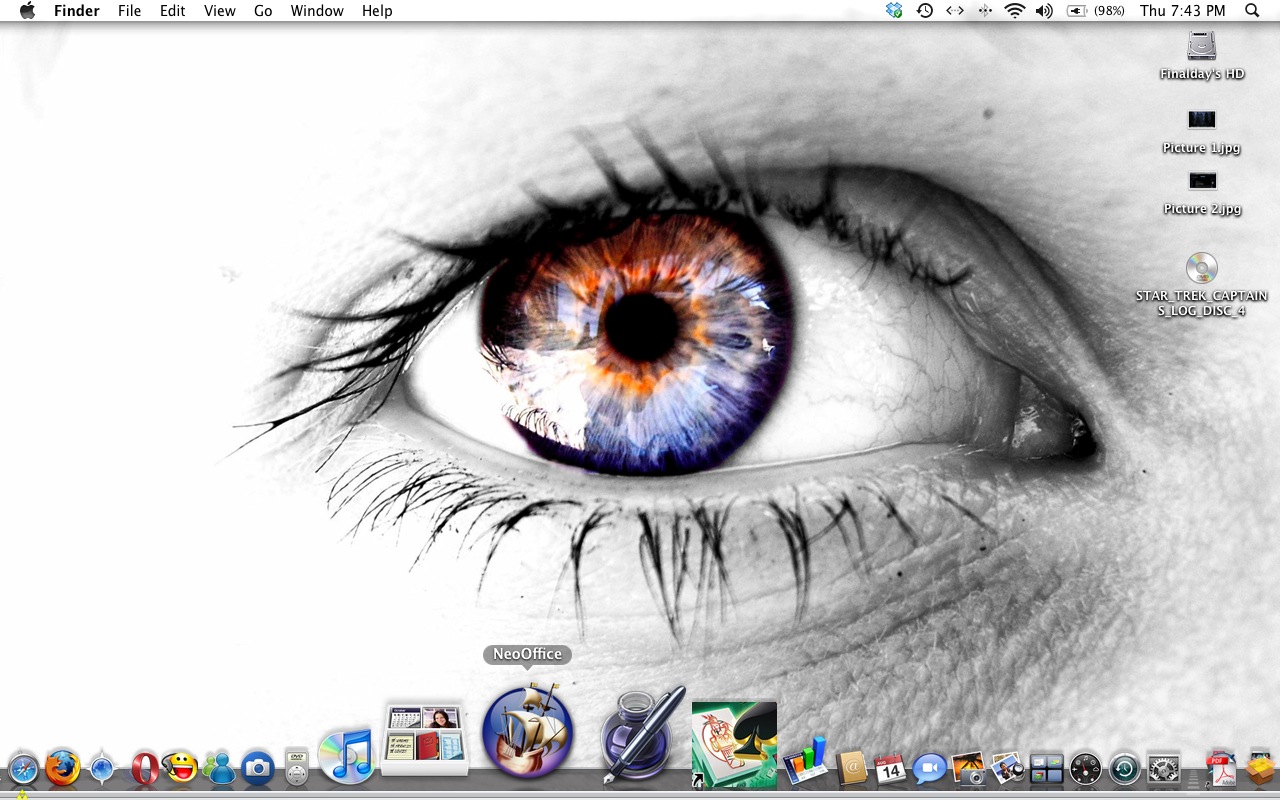1280x800 pixels.
Task: Open Yahoo Messenger smiley icon
Action: point(181,767)
